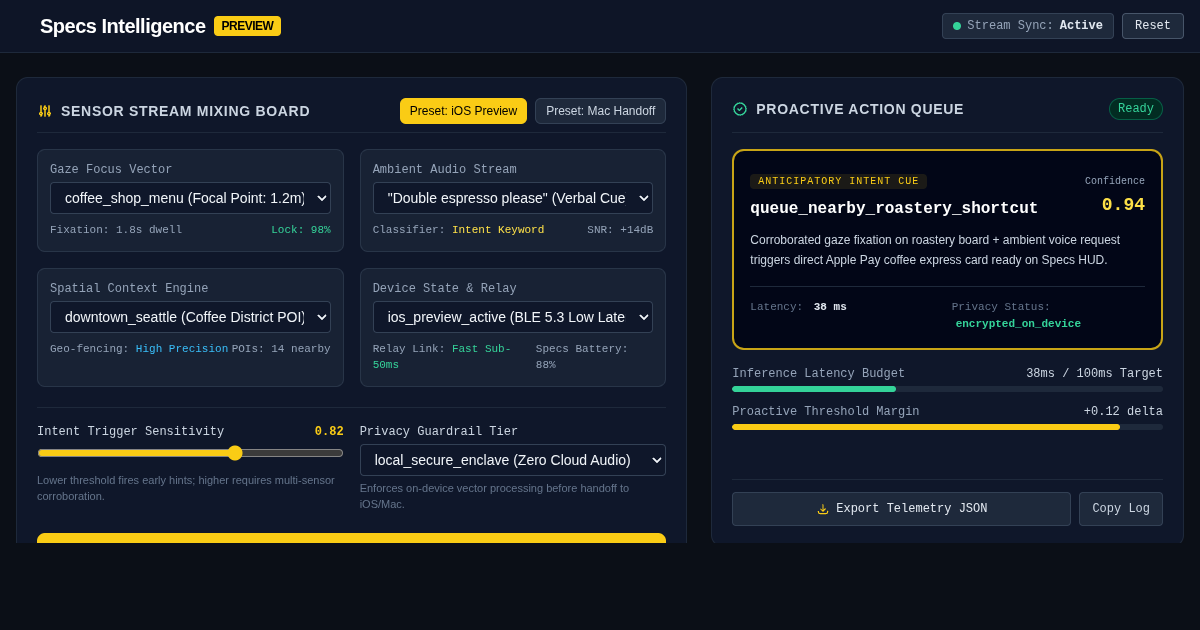Image resolution: width=1200 pixels, height=630 pixels.
Task: Click the Confidence label
Action: point(1115,182)
